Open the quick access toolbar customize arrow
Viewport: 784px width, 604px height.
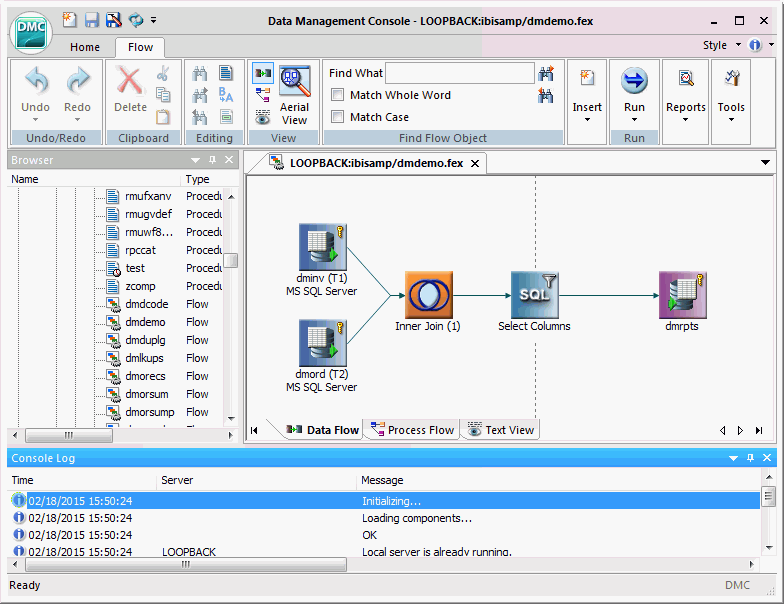tap(154, 20)
